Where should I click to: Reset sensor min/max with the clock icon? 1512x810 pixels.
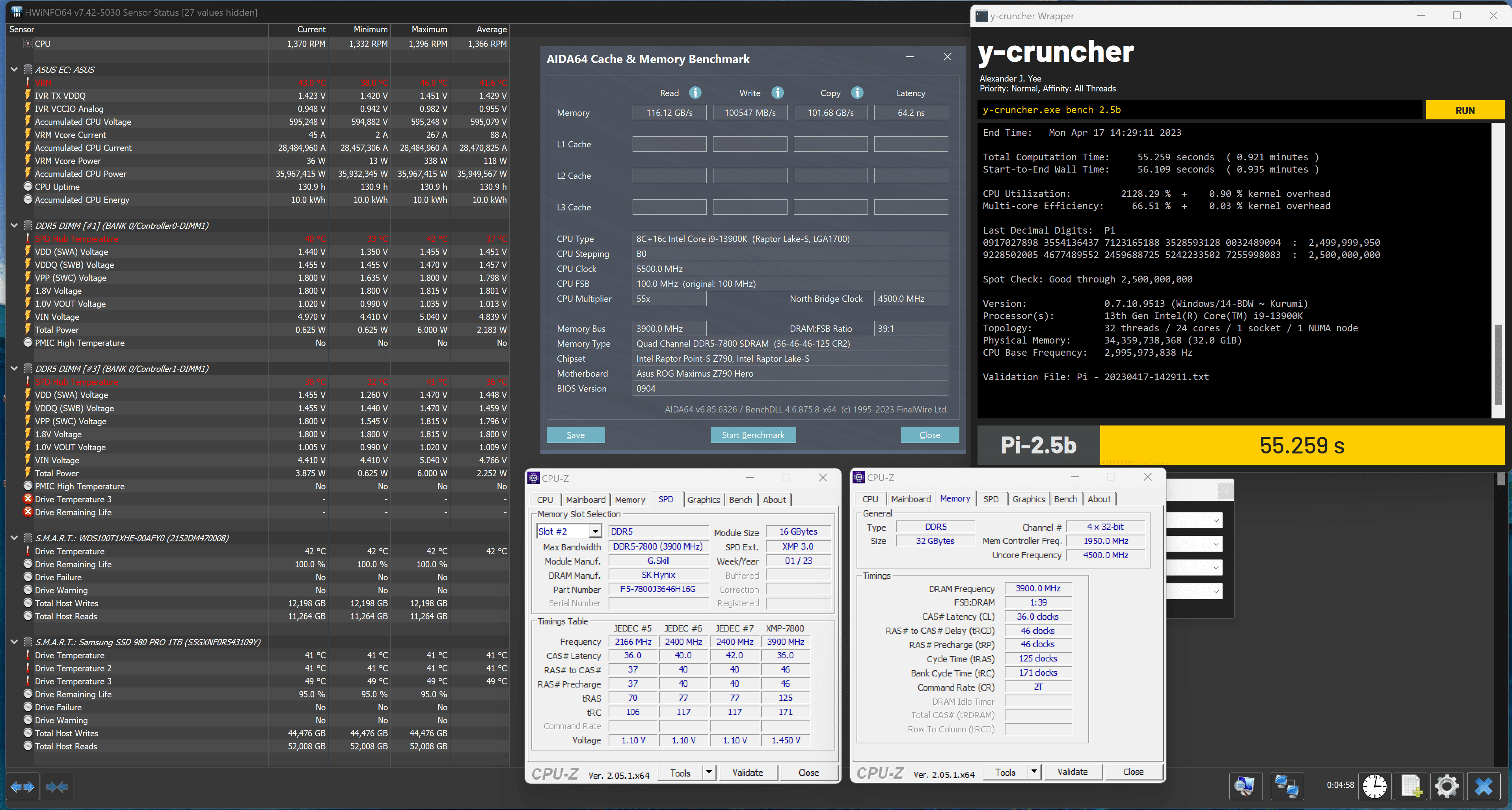1374,786
